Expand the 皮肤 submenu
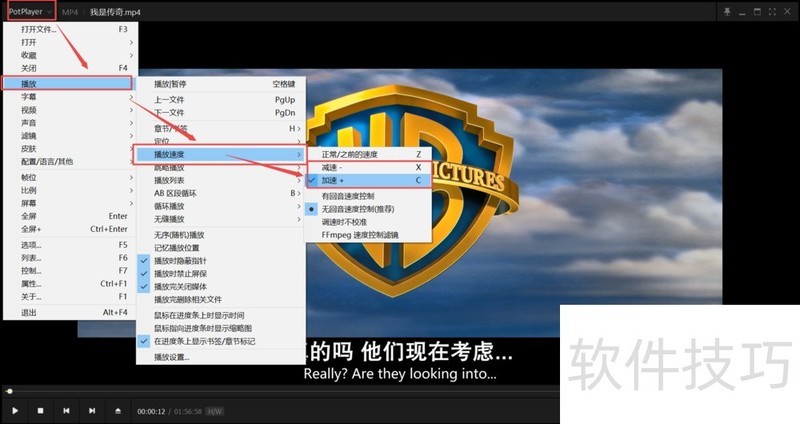 pyautogui.click(x=69, y=148)
